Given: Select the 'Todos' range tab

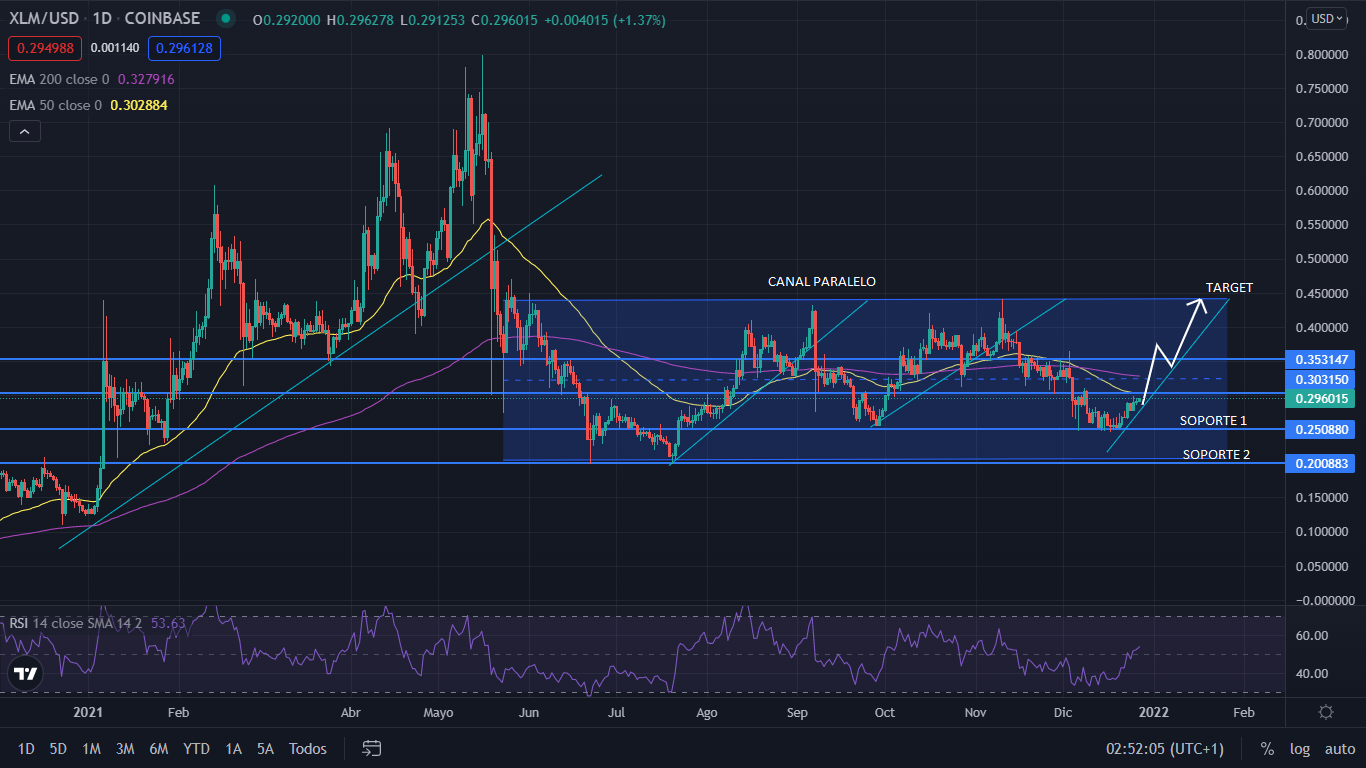Looking at the screenshot, I should [x=306, y=748].
